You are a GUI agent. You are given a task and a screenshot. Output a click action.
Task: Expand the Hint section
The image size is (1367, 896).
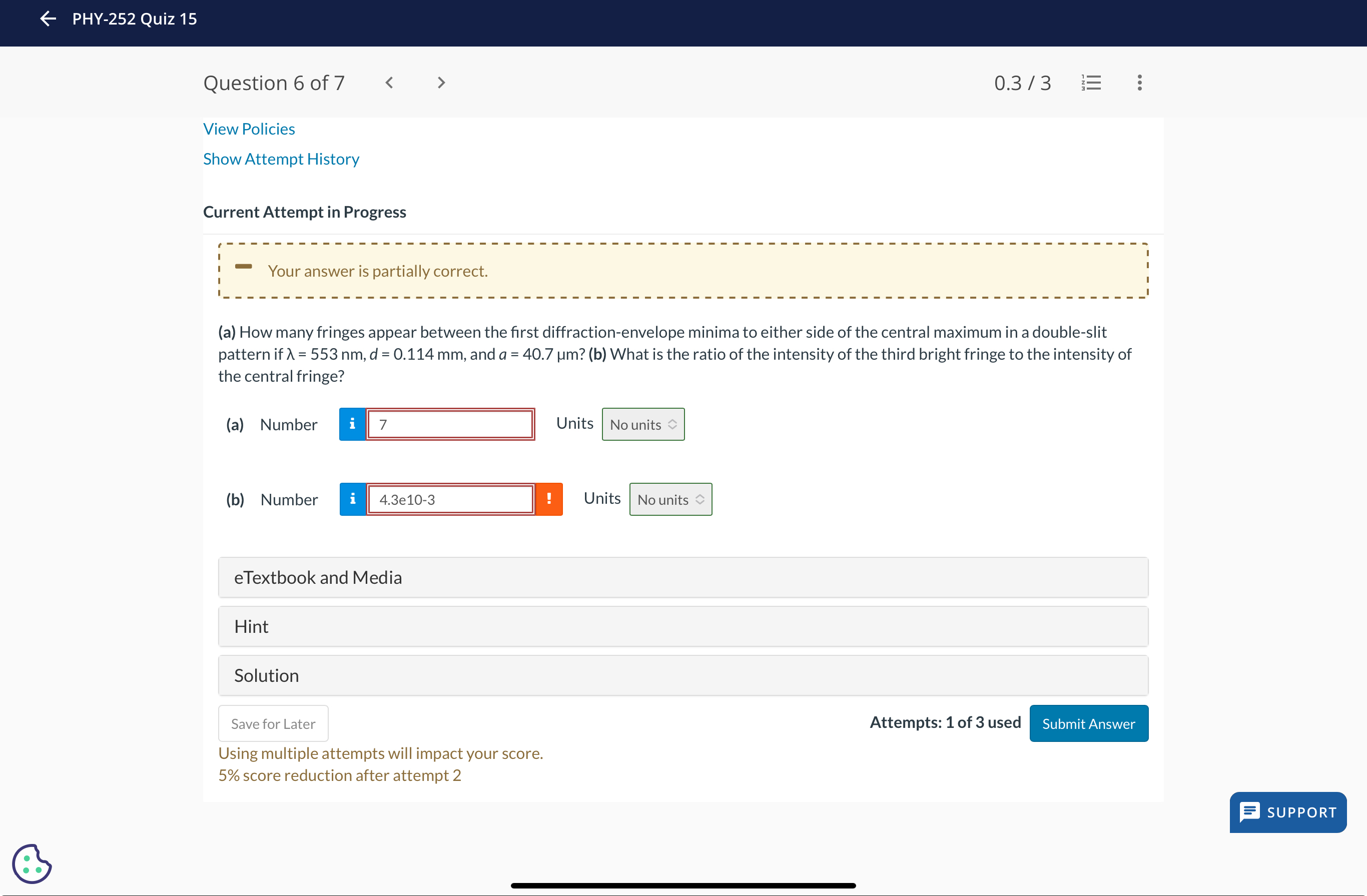click(x=683, y=626)
